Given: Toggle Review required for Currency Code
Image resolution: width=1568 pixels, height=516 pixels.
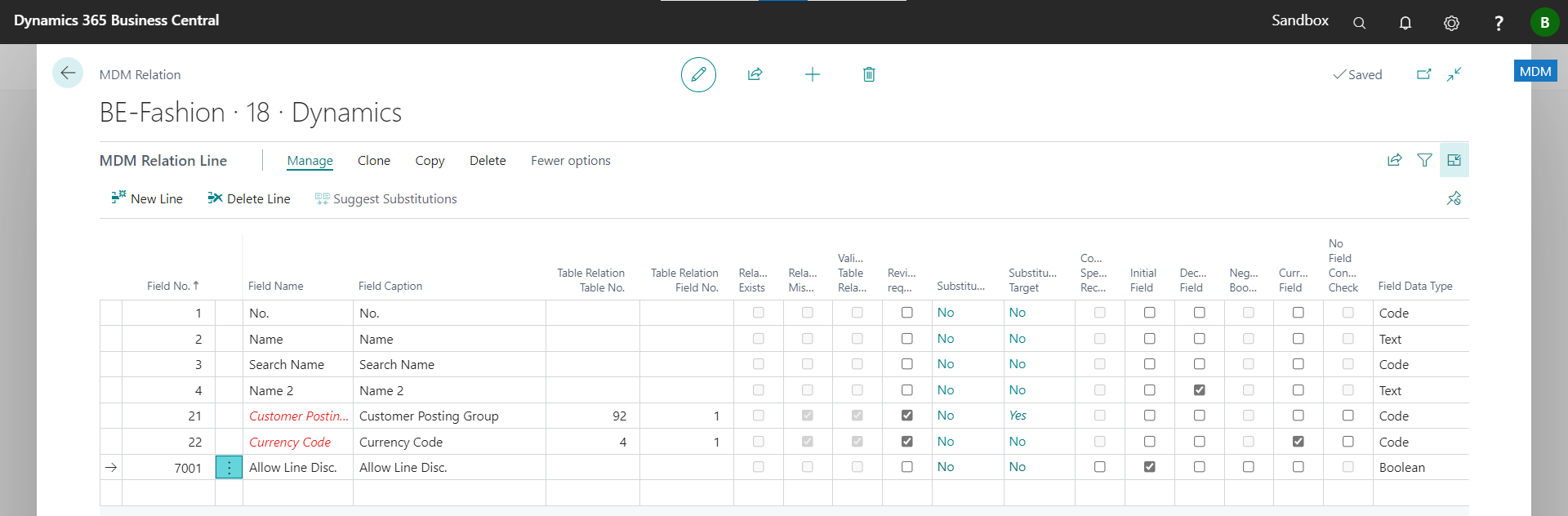Looking at the screenshot, I should coord(906,442).
